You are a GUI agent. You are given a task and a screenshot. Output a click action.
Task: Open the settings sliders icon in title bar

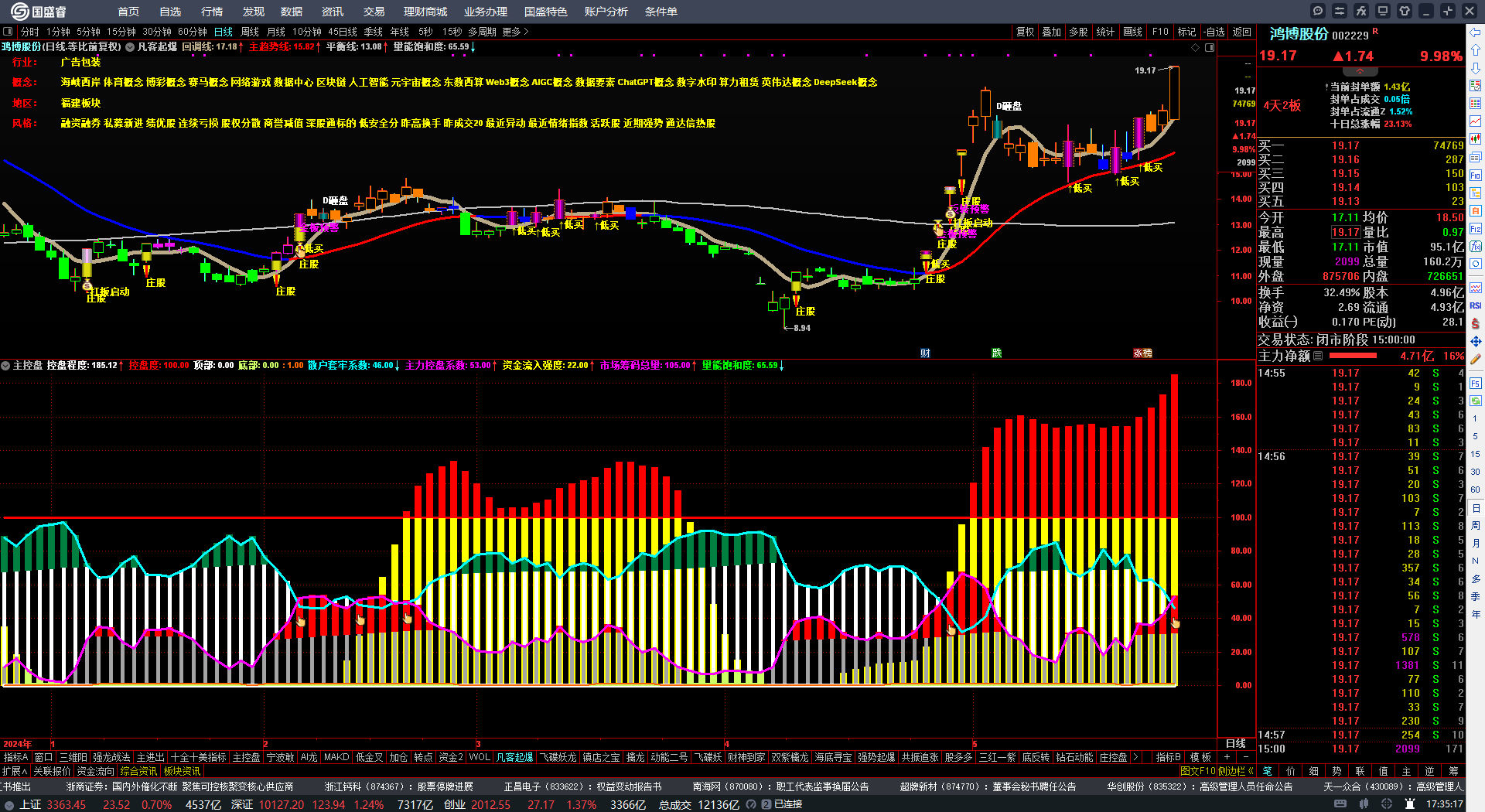(x=1340, y=11)
